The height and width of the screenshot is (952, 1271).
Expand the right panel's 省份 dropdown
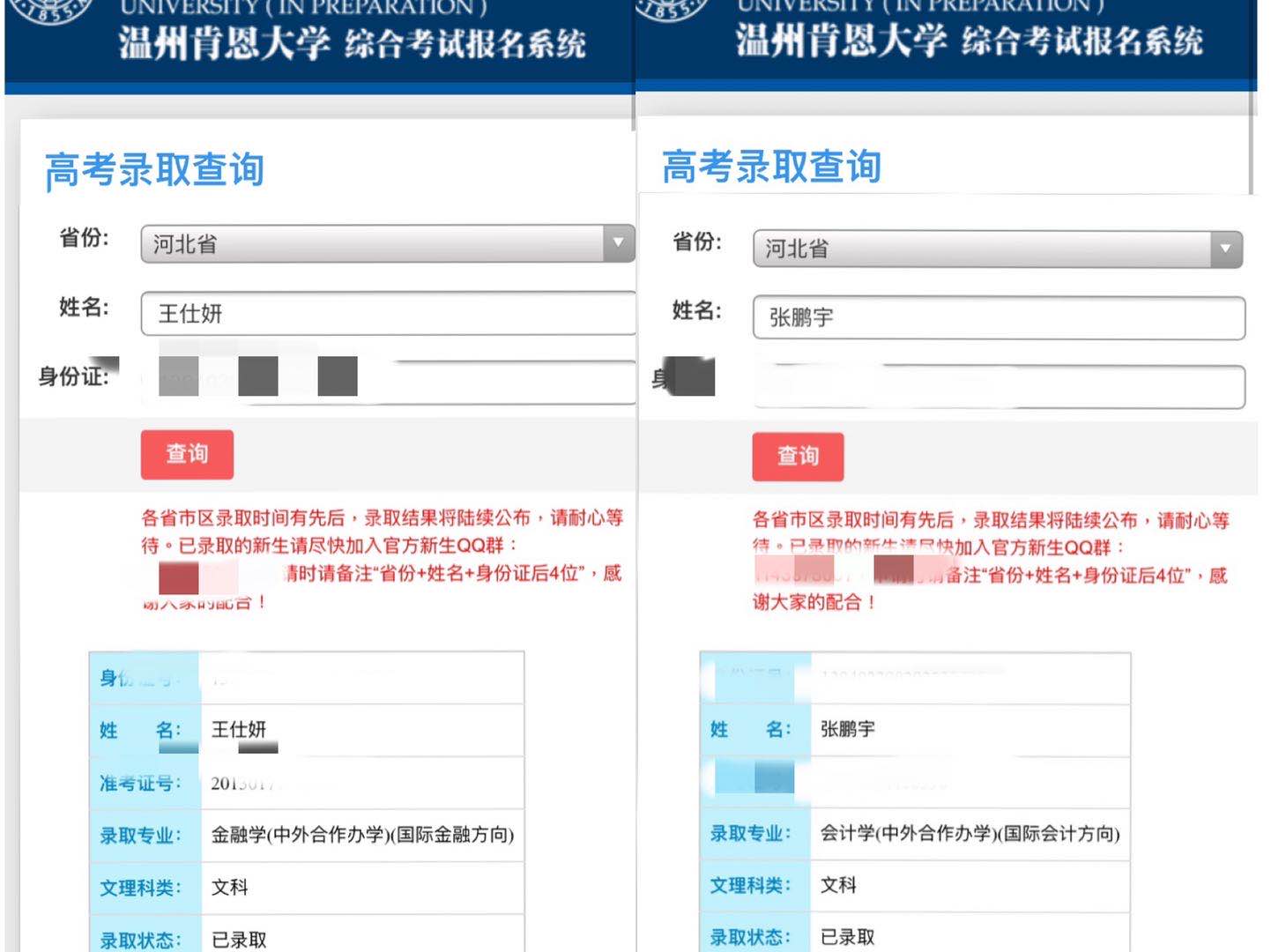(1225, 249)
